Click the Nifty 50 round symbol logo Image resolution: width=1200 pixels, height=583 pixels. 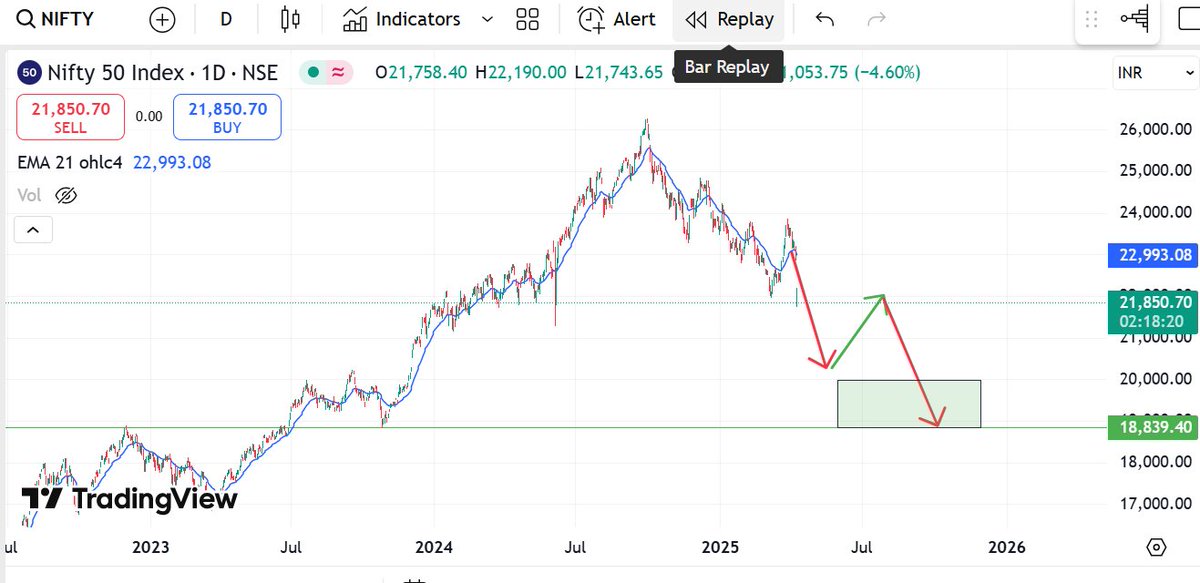coord(29,73)
